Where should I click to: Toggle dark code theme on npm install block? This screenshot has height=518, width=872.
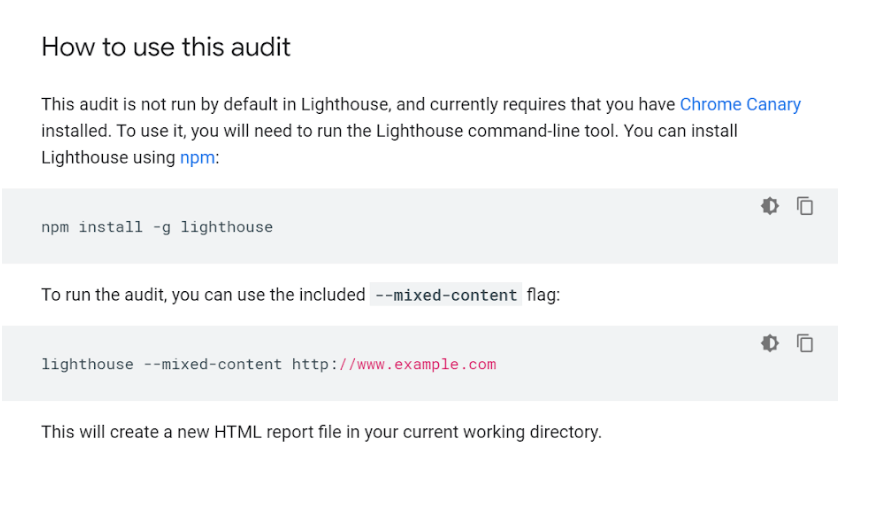click(x=769, y=206)
